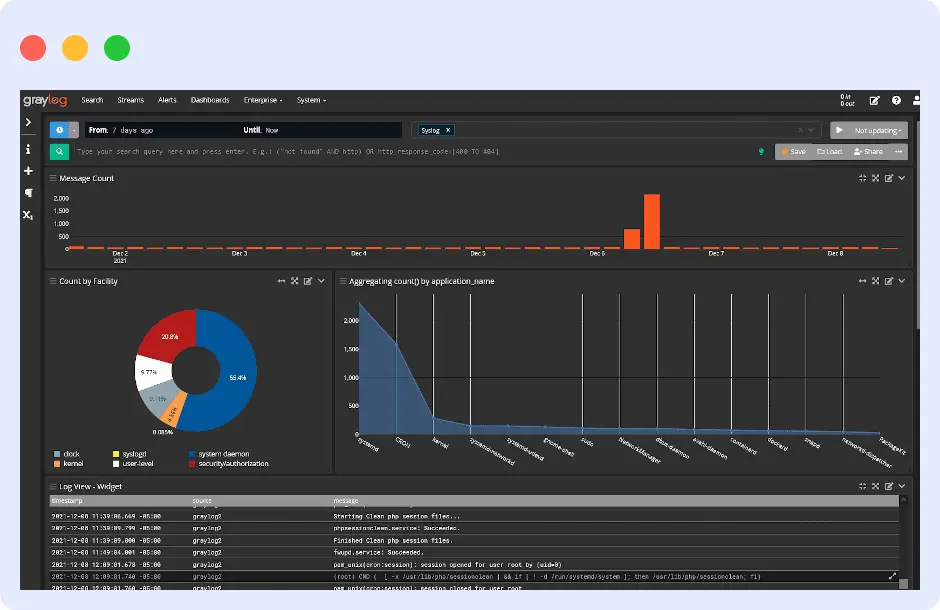Image resolution: width=940 pixels, height=610 pixels.
Task: Toggle the user-level legend entry
Action: pos(133,464)
